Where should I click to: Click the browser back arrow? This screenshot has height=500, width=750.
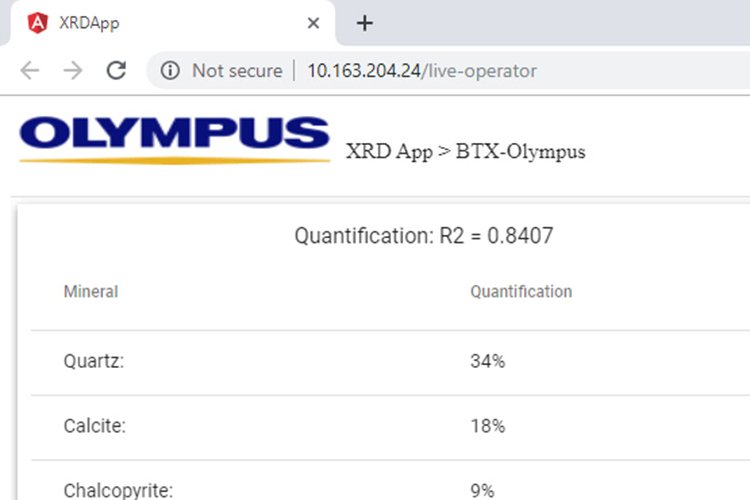pyautogui.click(x=30, y=70)
